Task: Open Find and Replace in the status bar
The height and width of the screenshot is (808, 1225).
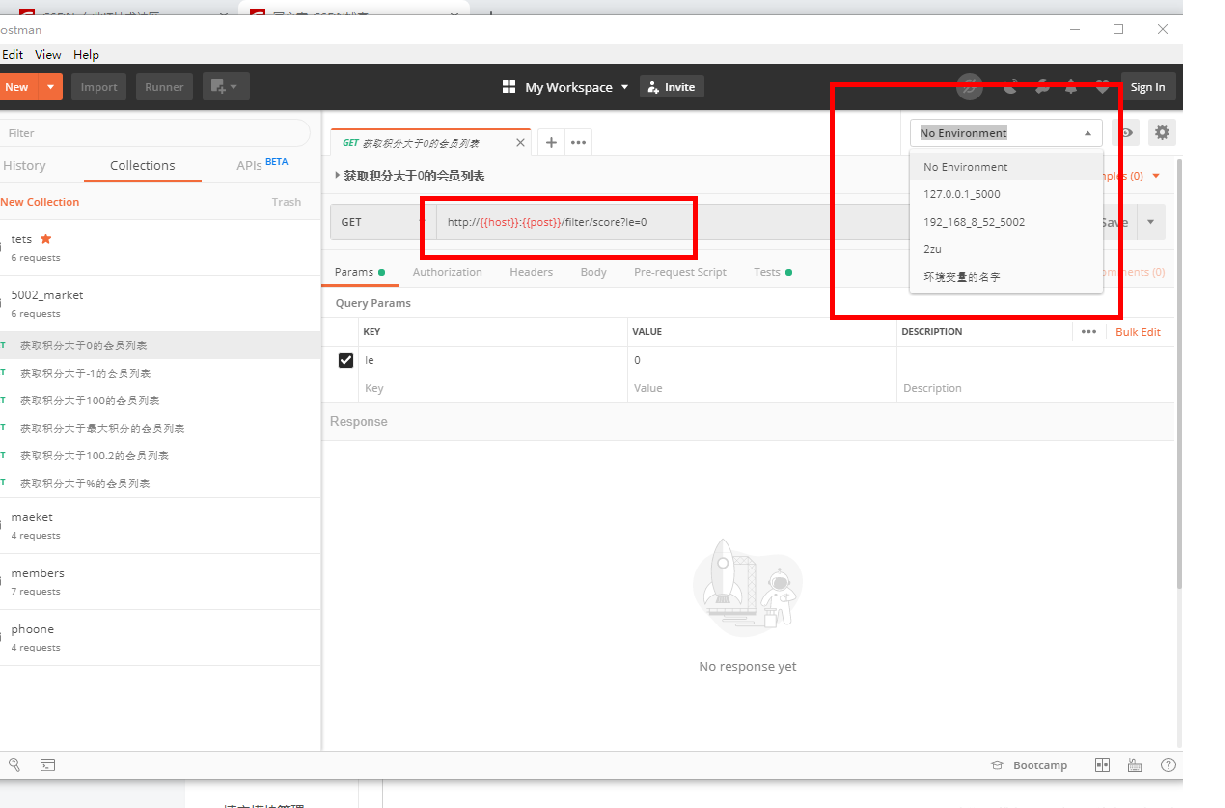Action: point(15,765)
